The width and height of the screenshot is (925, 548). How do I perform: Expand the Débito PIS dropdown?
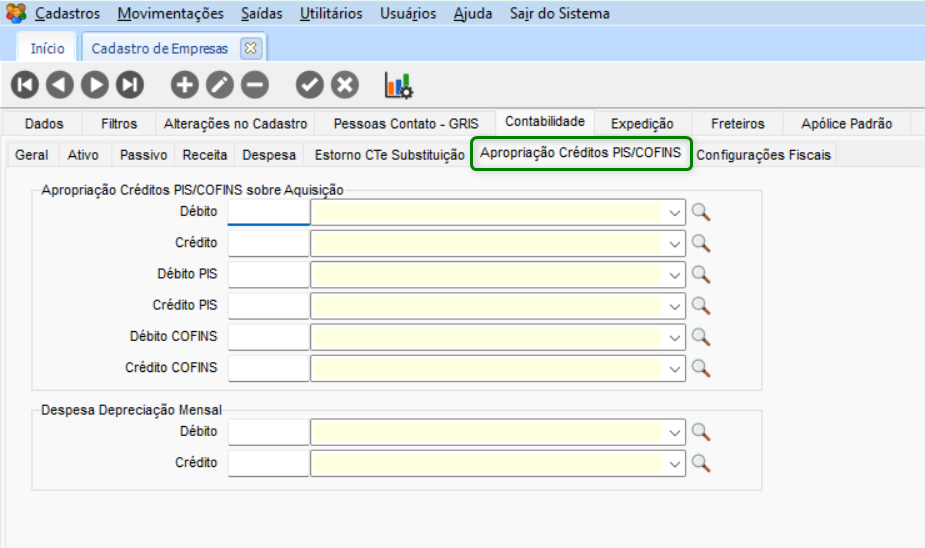point(675,274)
